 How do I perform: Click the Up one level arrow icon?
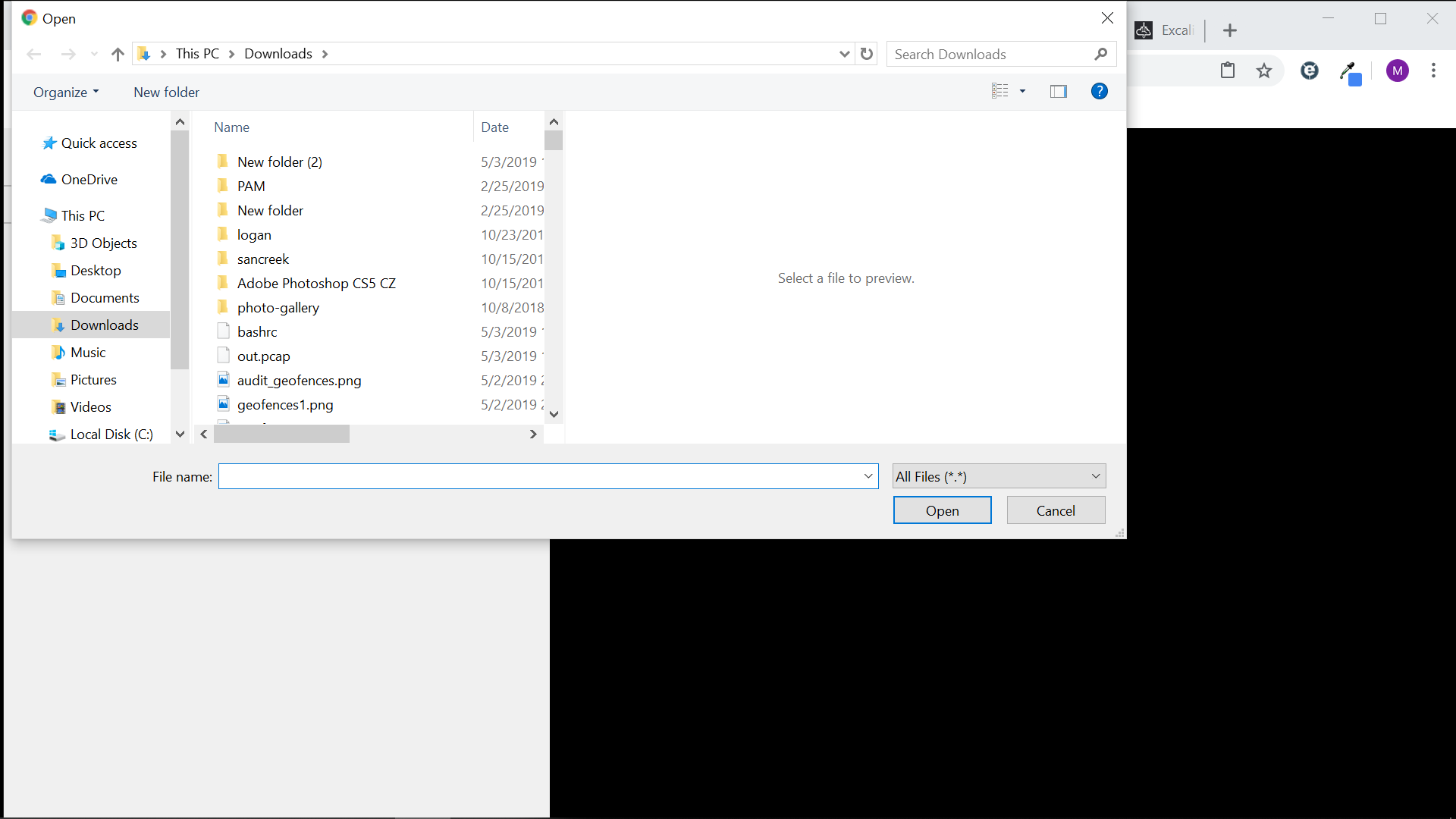point(118,54)
